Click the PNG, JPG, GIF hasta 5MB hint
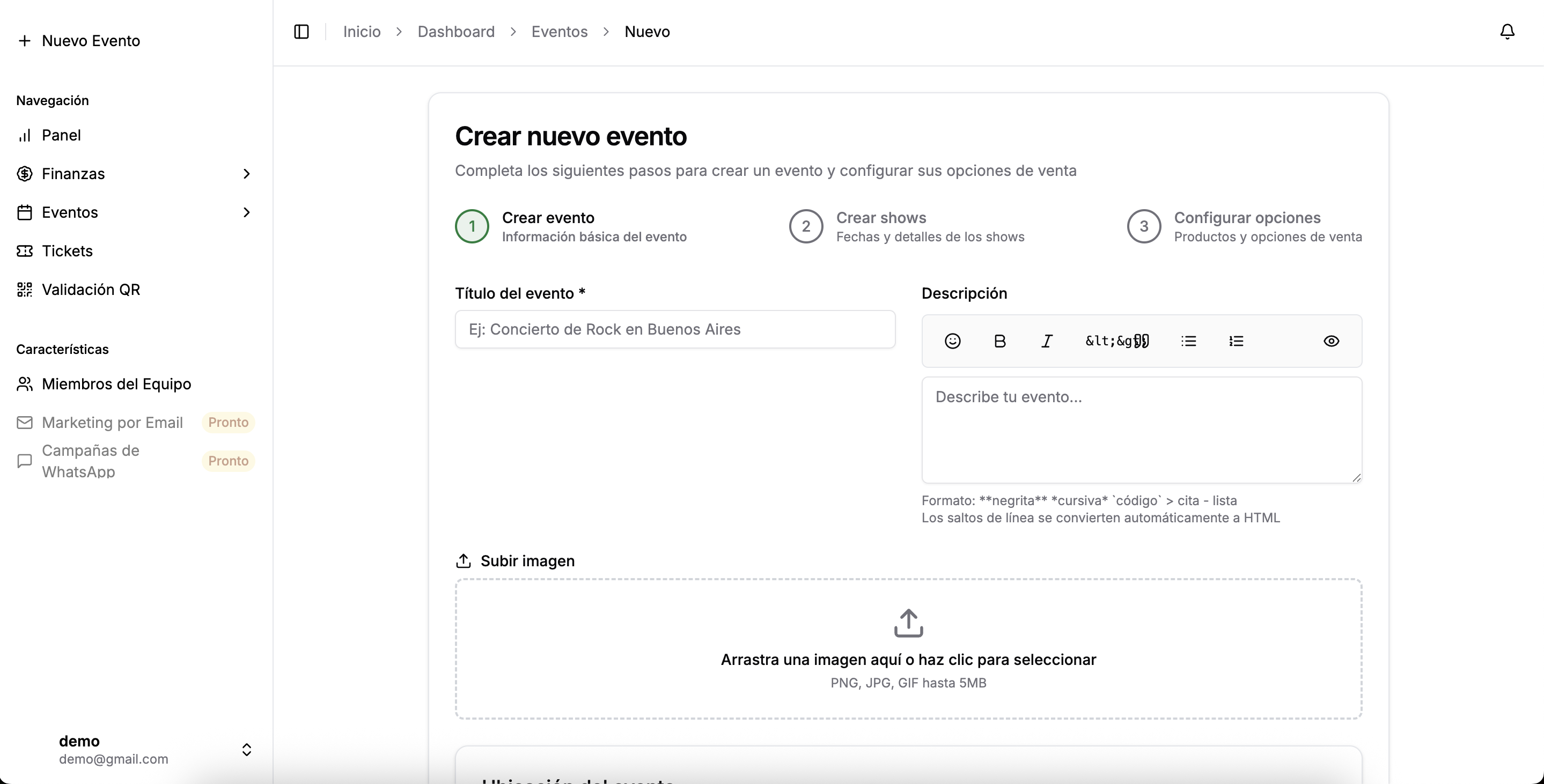The width and height of the screenshot is (1544, 784). coord(908,683)
